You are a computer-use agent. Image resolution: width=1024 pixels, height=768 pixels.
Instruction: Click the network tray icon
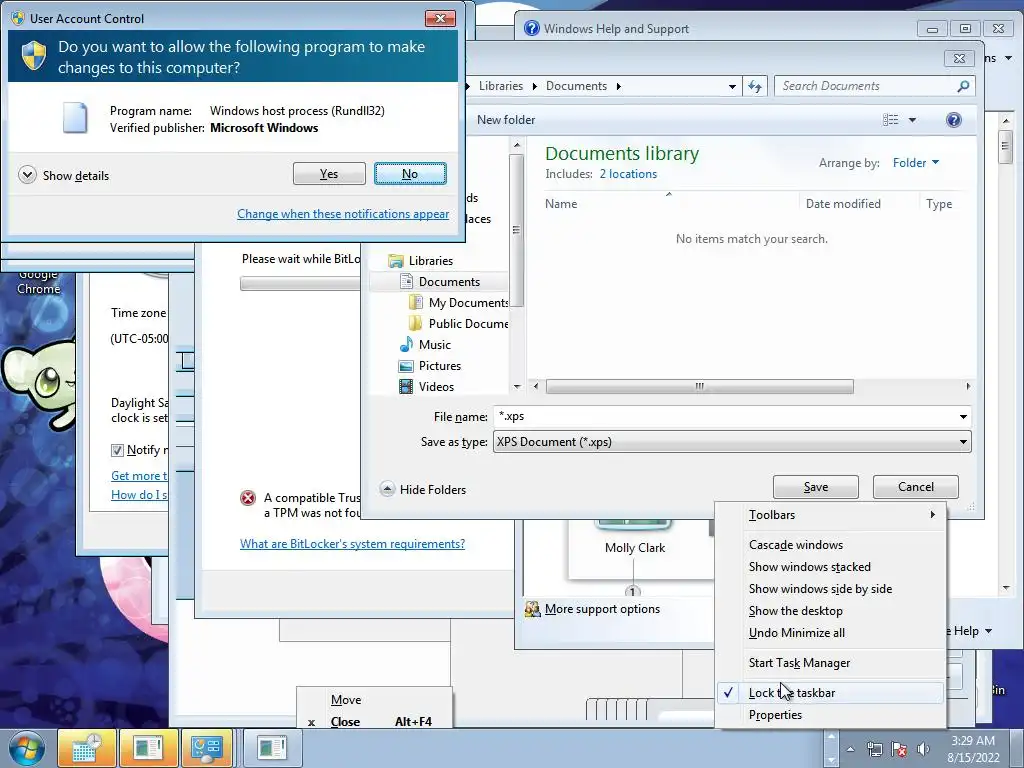pos(874,749)
